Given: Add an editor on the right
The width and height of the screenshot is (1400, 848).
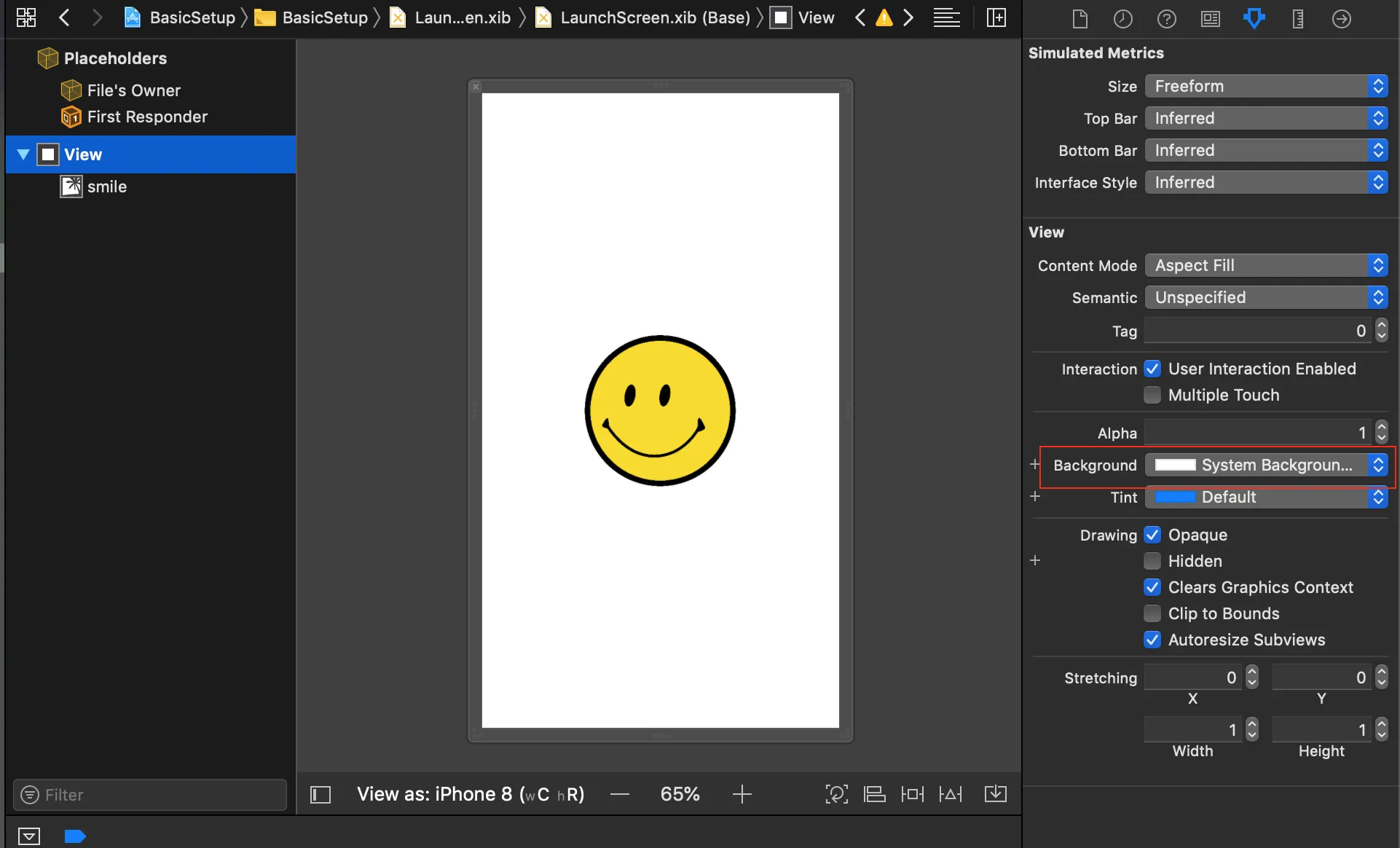Looking at the screenshot, I should [996, 17].
